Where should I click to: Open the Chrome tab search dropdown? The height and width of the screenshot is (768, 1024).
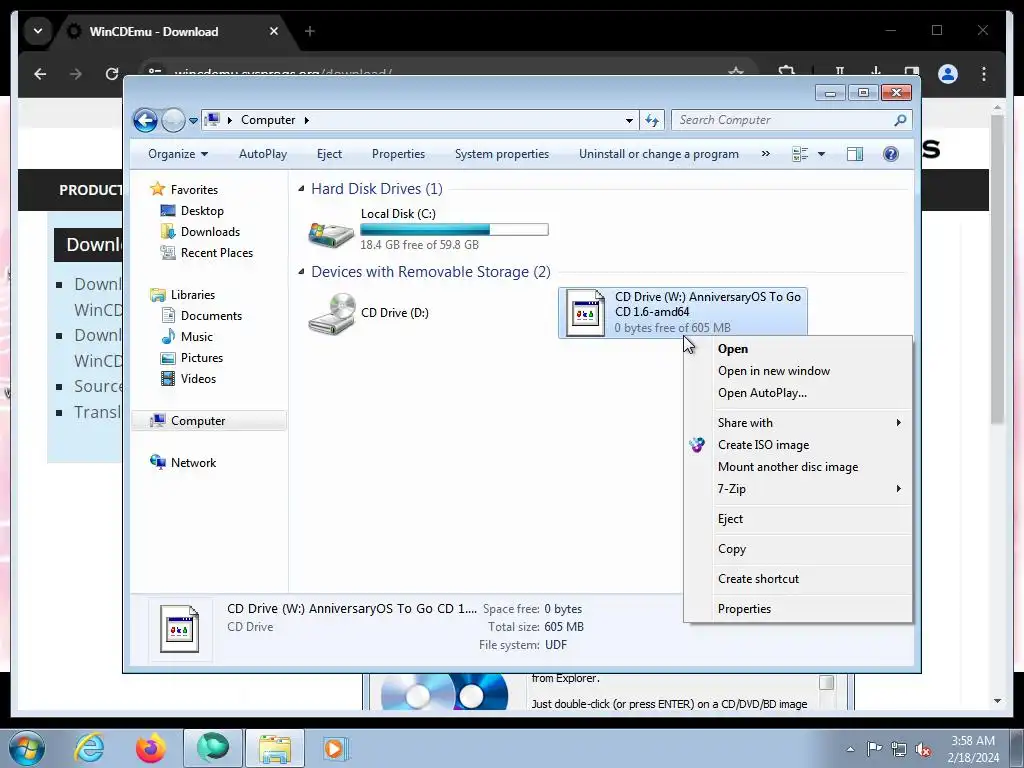tap(38, 31)
